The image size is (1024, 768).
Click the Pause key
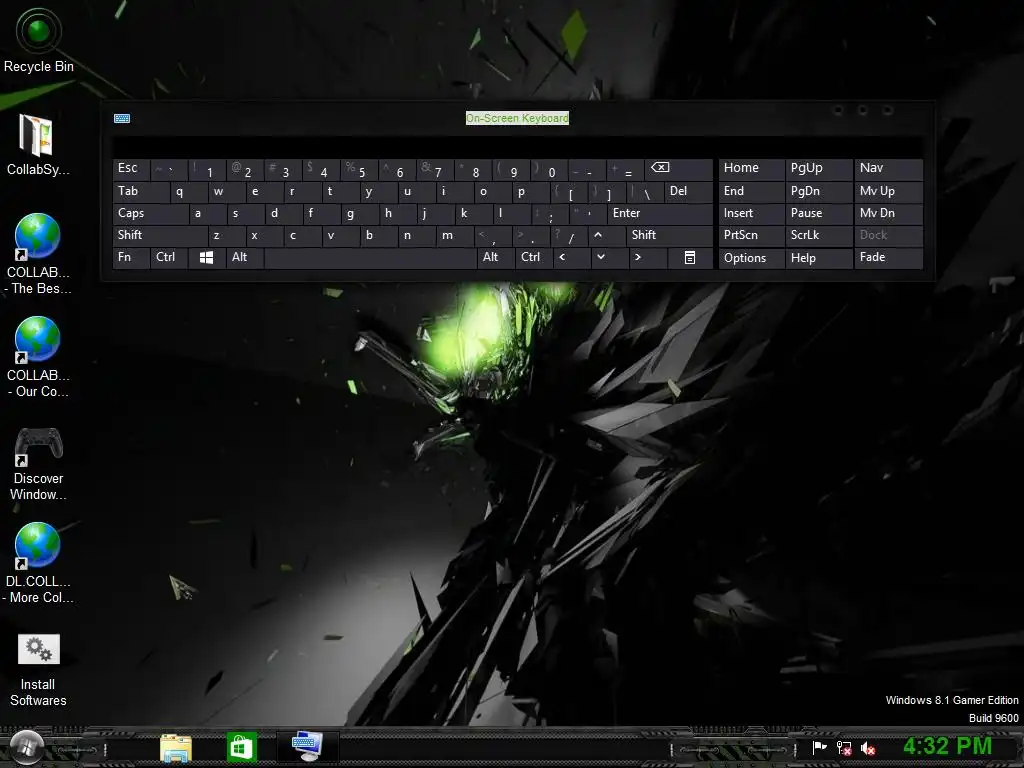[819, 214]
